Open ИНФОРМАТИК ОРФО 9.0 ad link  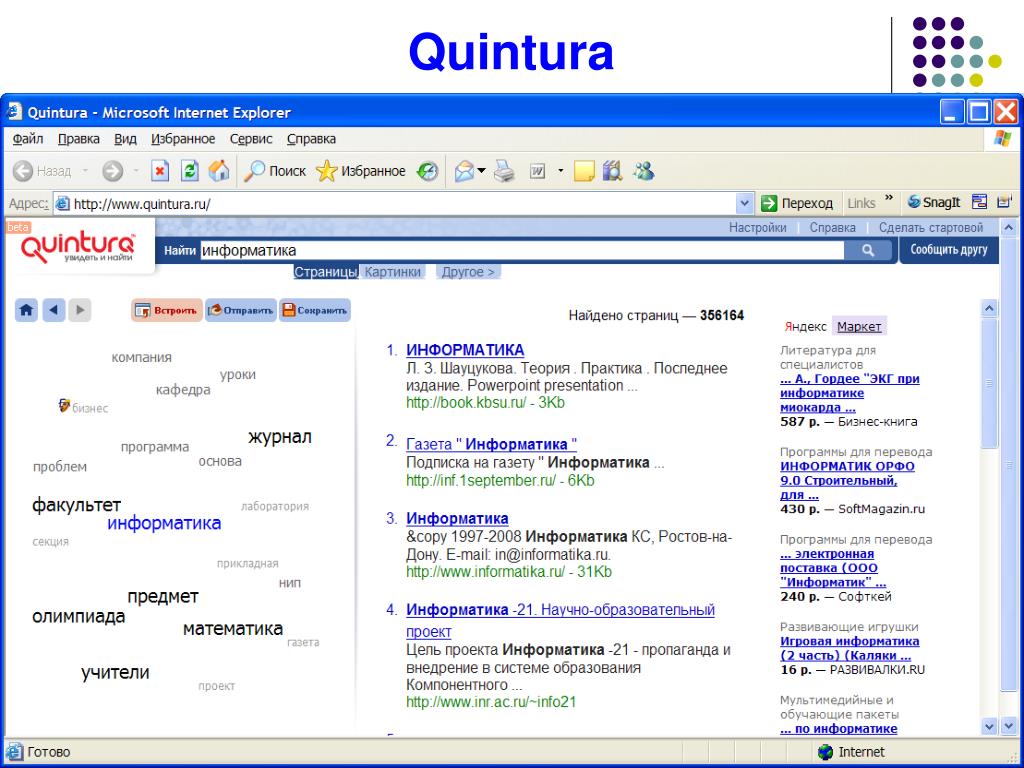pyautogui.click(x=847, y=480)
